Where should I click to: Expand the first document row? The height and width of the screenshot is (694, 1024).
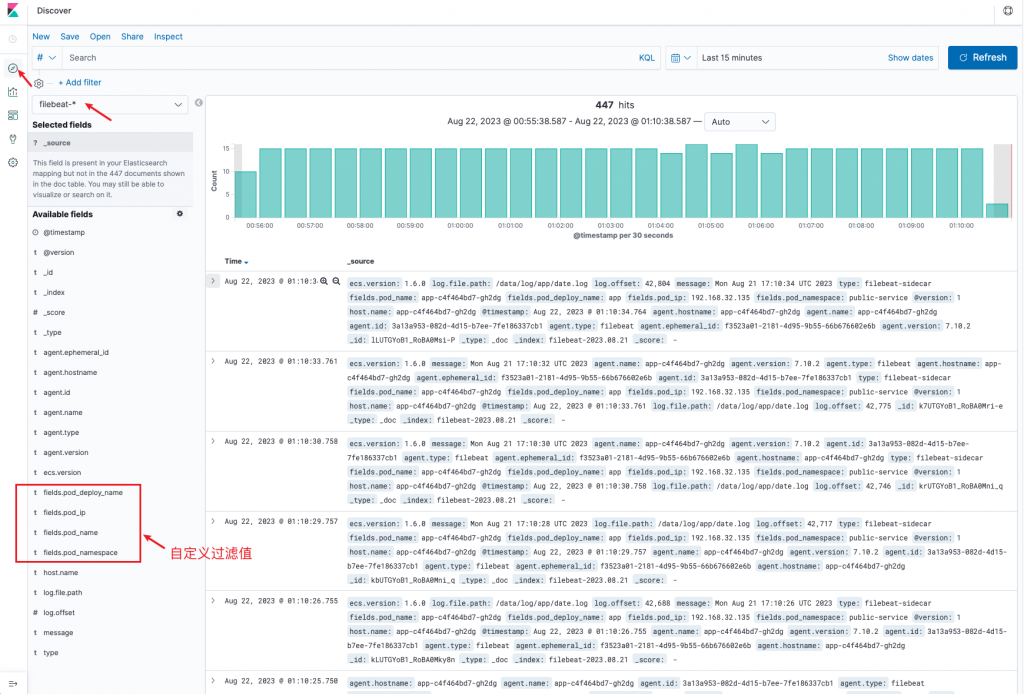tap(213, 281)
